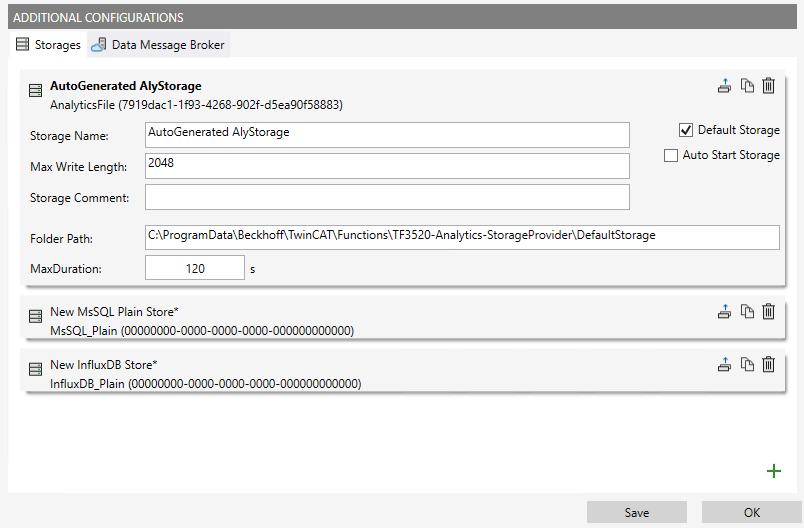Open the Data Message Broker tab
The height and width of the screenshot is (528, 804).
tap(158, 45)
